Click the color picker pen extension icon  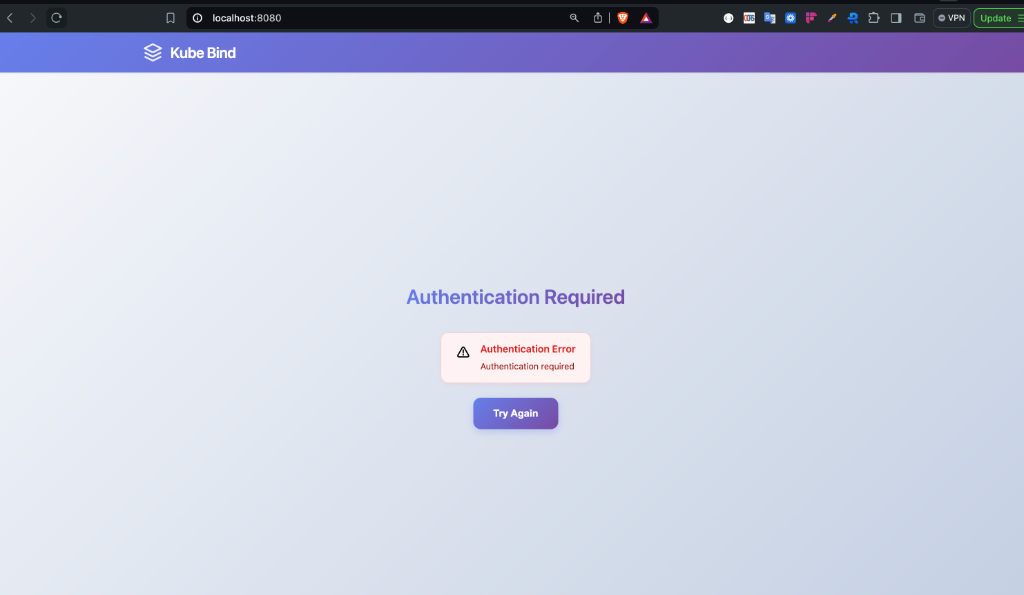[x=831, y=17]
